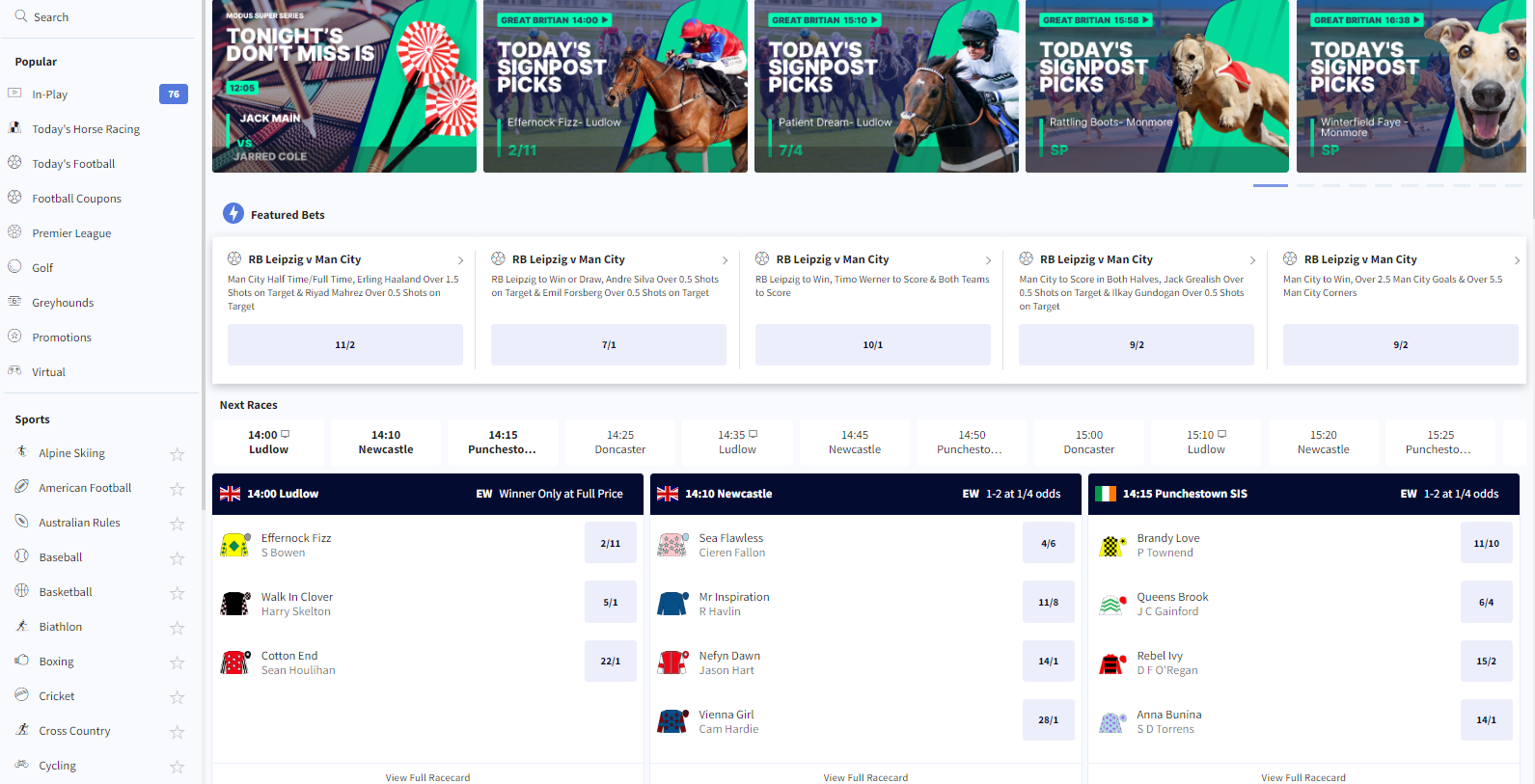The height and width of the screenshot is (784, 1535).
Task: Expand last featured bet card chevron
Action: point(1517,260)
